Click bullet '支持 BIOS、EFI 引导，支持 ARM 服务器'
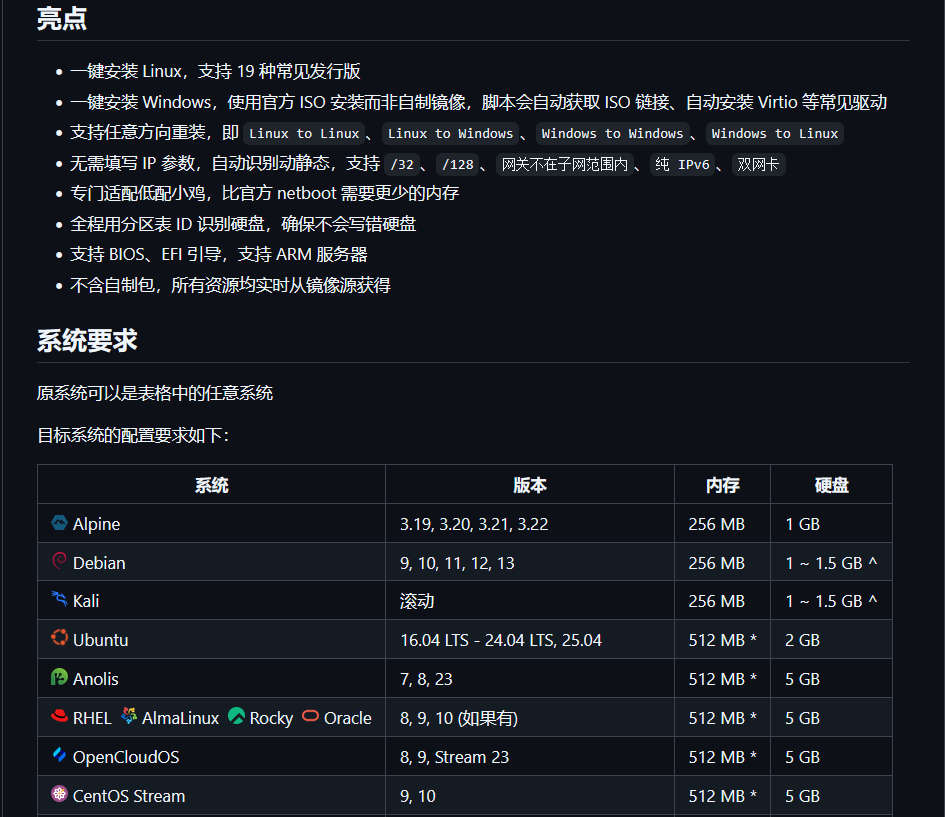 tap(219, 254)
